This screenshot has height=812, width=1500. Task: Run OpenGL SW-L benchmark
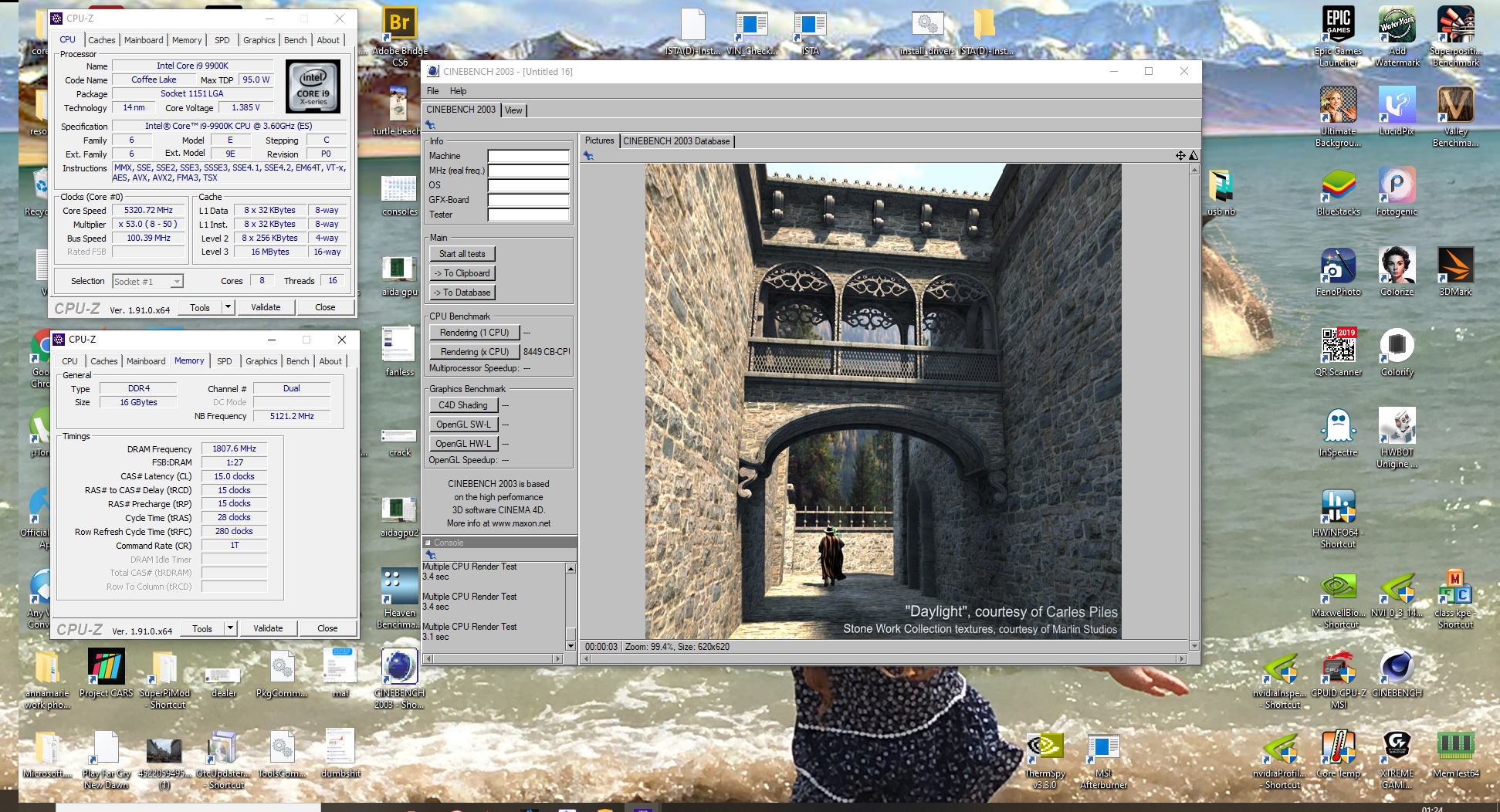[x=463, y=425]
